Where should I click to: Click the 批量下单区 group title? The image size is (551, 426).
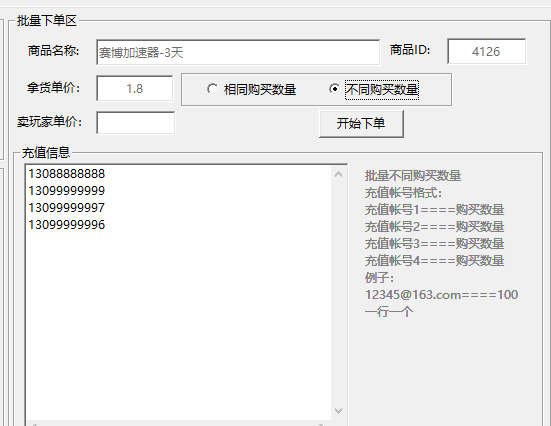(x=47, y=21)
